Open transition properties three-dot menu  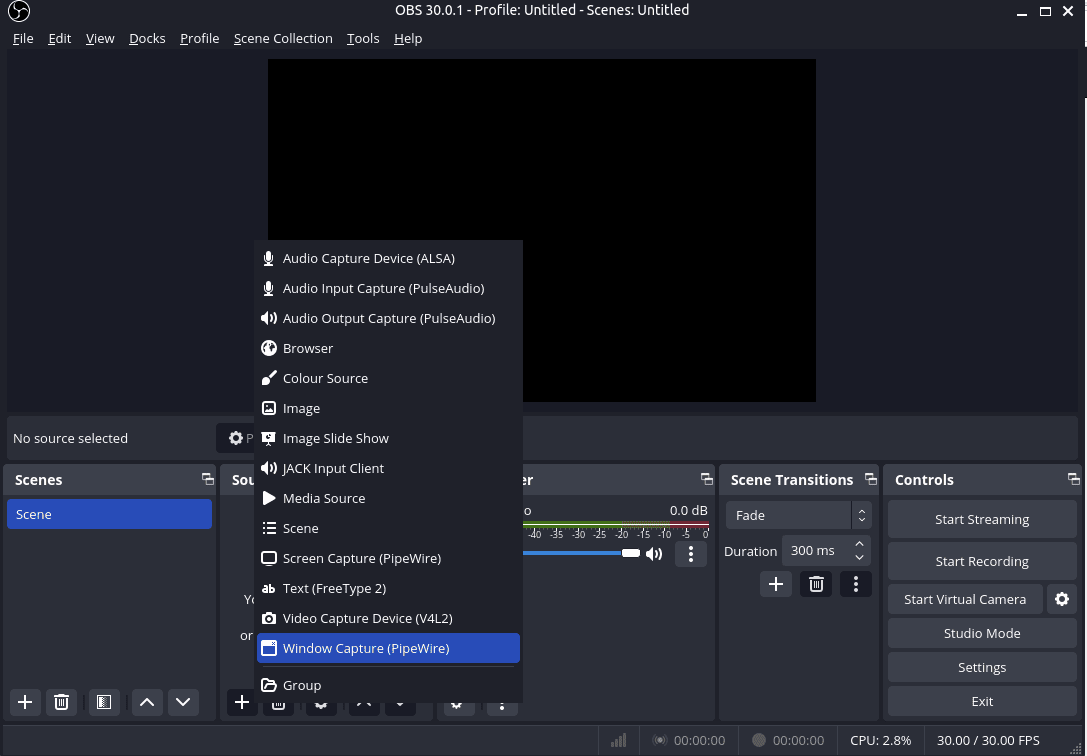[x=855, y=584]
